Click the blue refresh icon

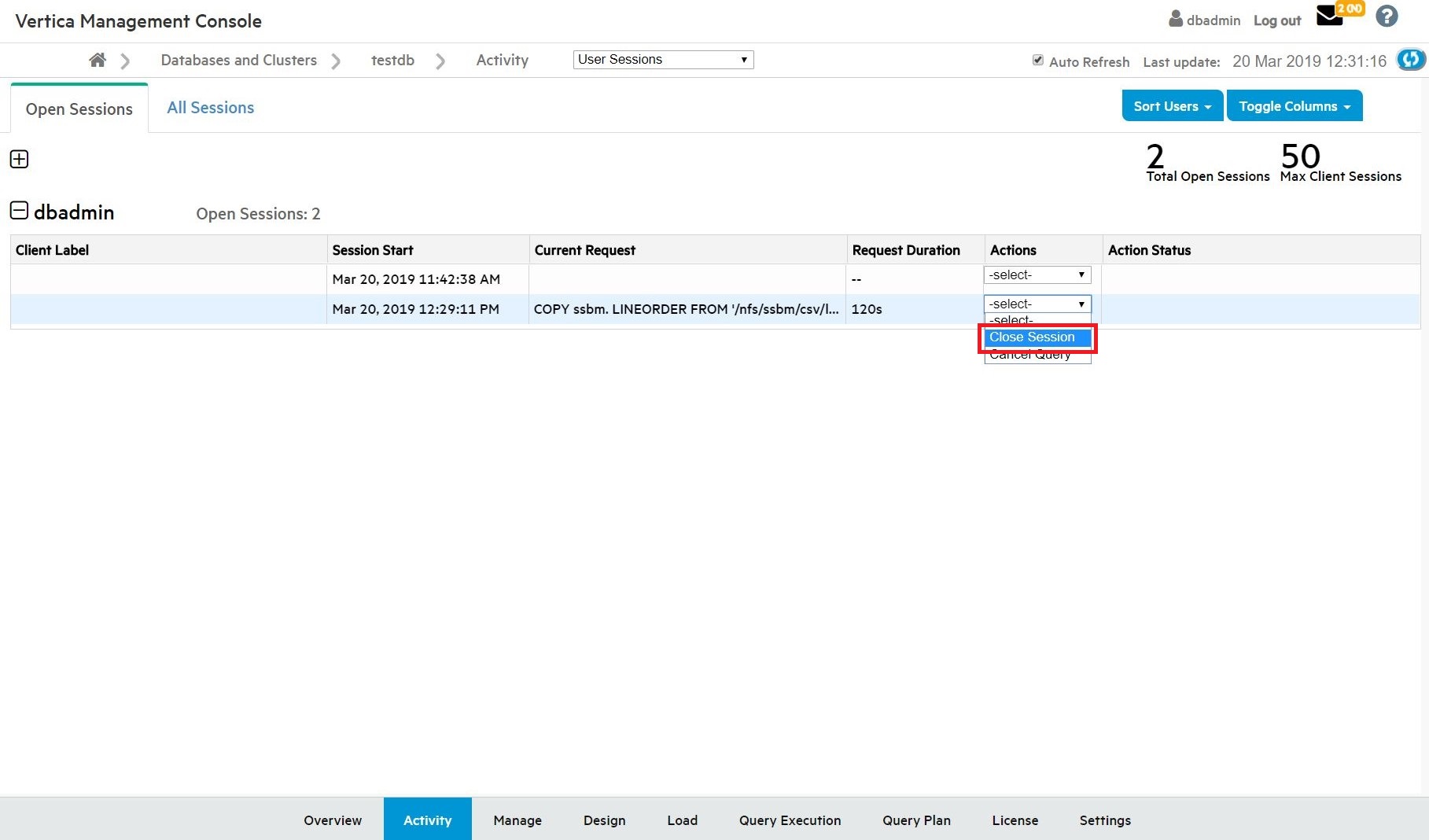[1410, 60]
